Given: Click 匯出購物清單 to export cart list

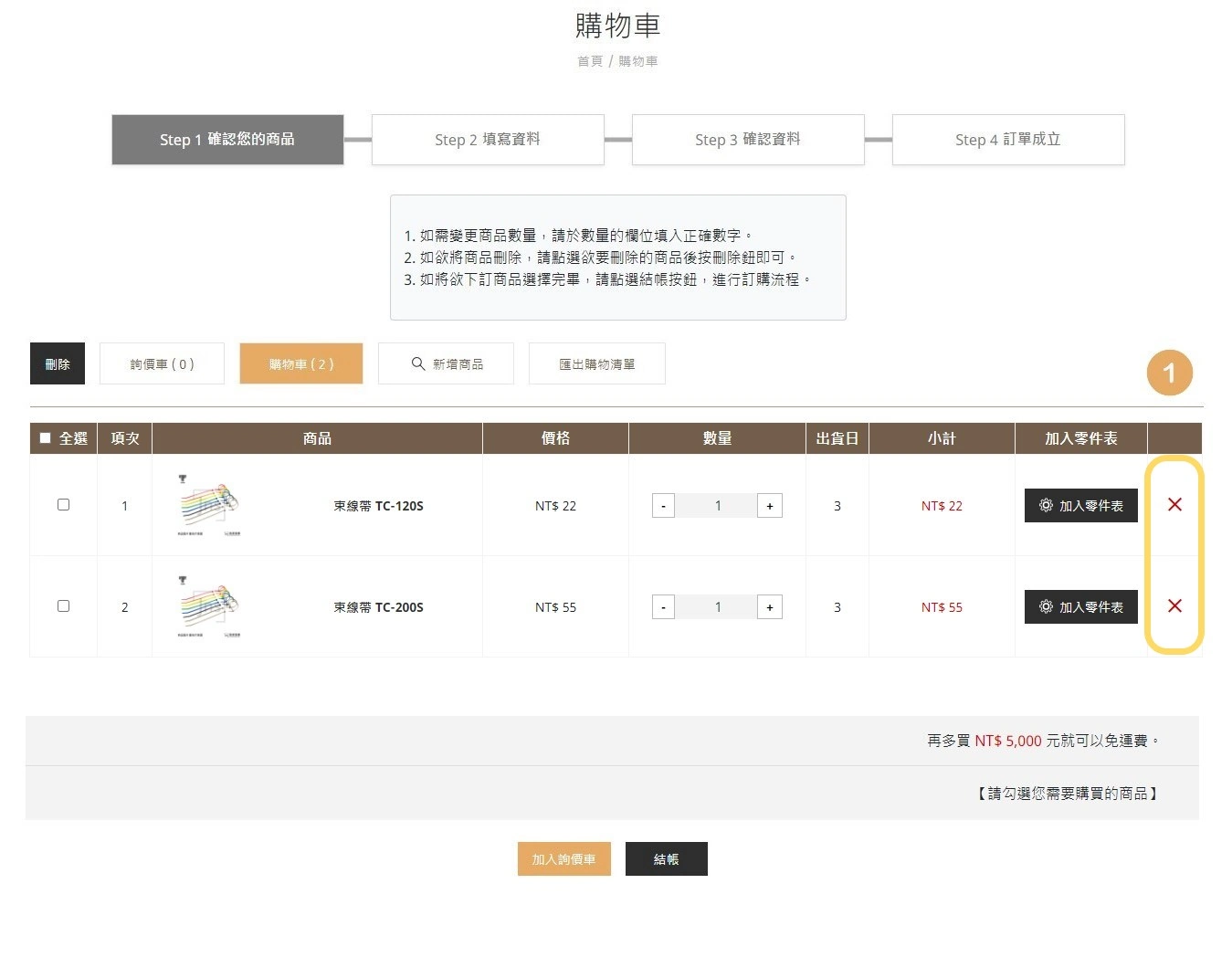Looking at the screenshot, I should click(596, 363).
